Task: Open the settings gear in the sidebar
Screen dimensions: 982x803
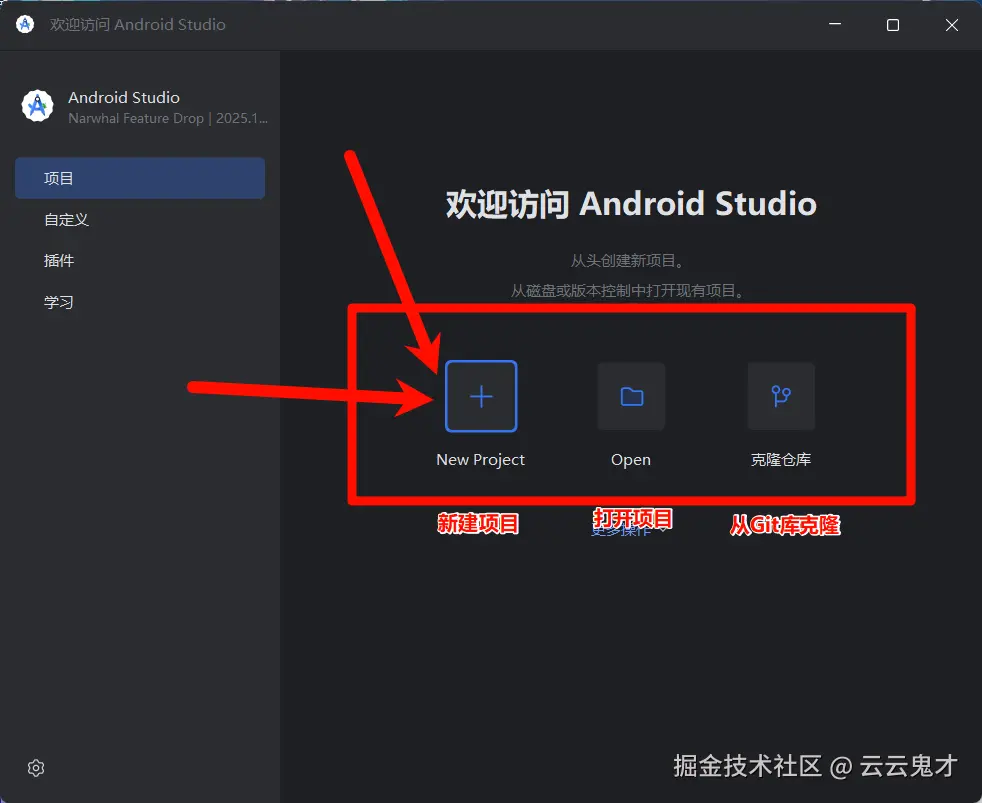Action: point(36,768)
